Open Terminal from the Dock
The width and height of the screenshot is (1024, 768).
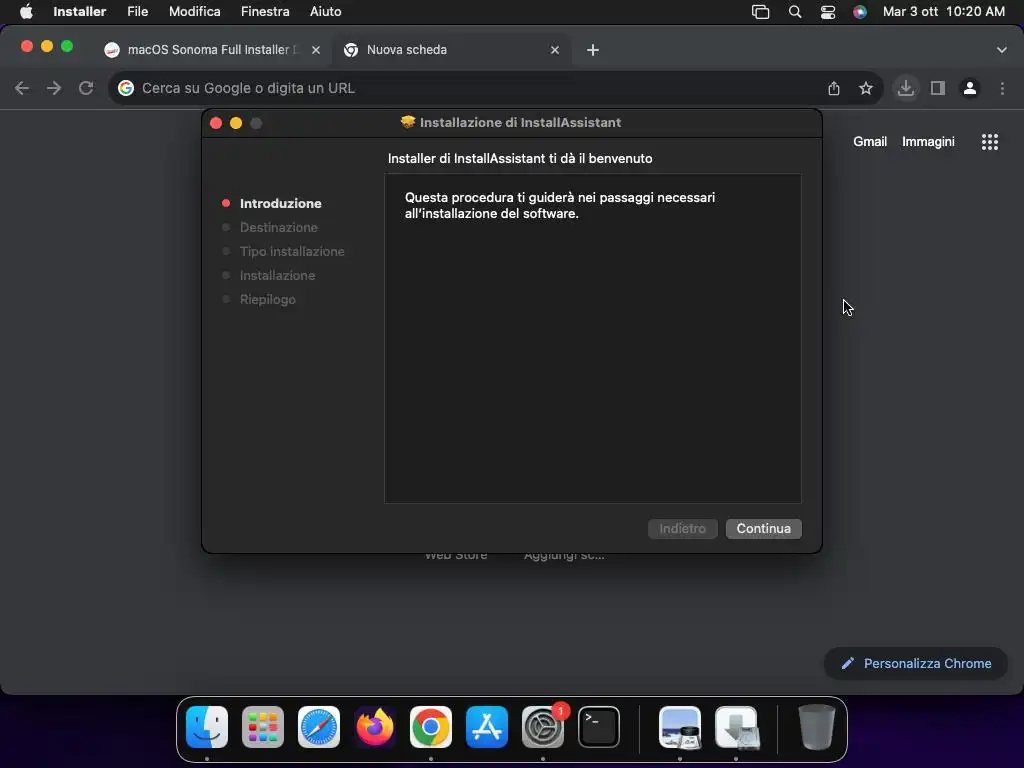pos(599,727)
